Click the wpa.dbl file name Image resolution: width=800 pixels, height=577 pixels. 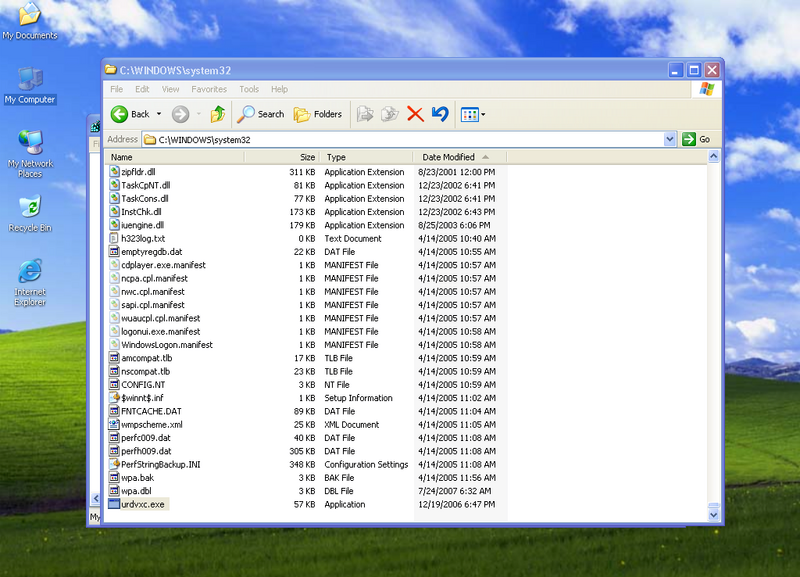point(136,491)
